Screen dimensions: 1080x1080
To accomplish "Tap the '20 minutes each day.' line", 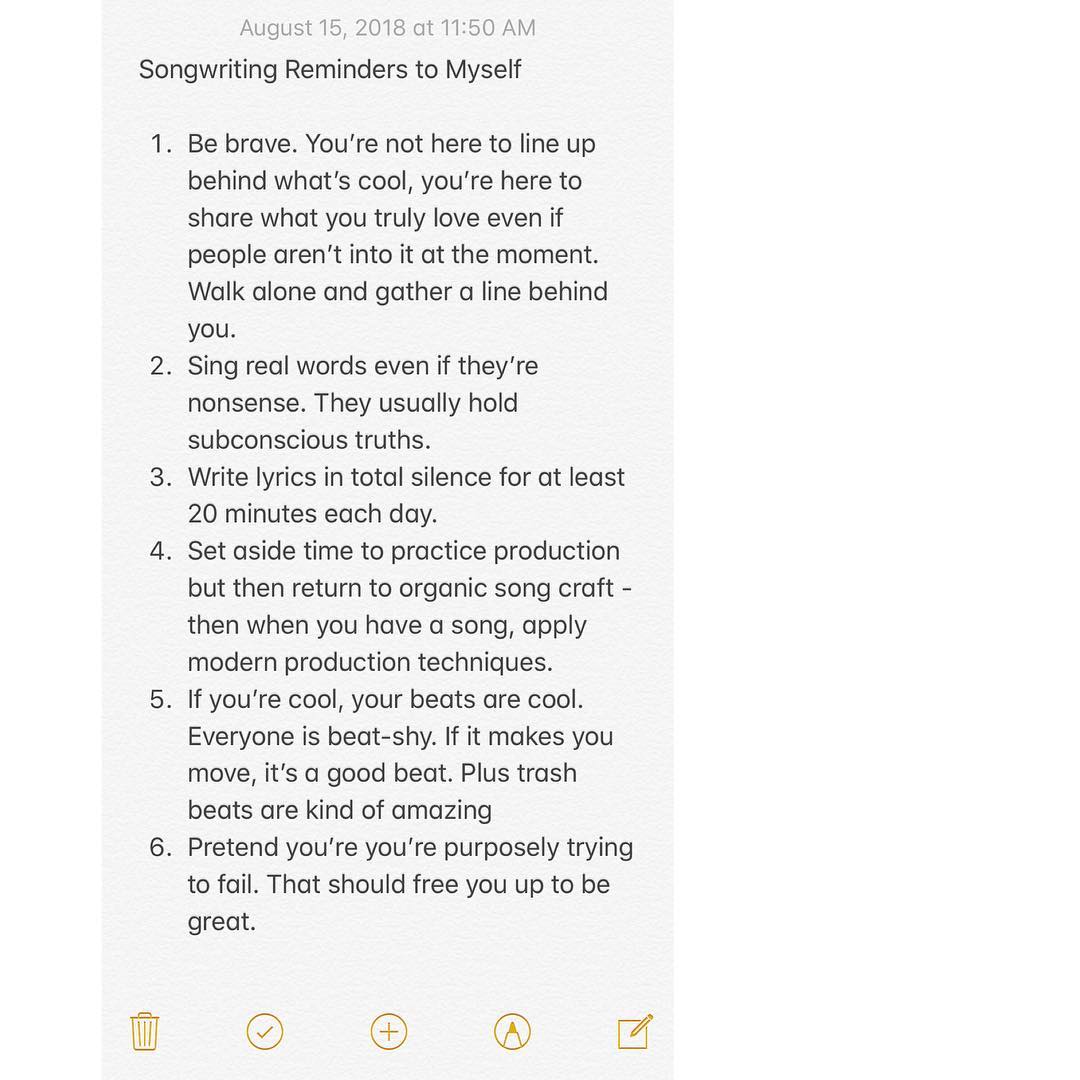I will pos(311,514).
